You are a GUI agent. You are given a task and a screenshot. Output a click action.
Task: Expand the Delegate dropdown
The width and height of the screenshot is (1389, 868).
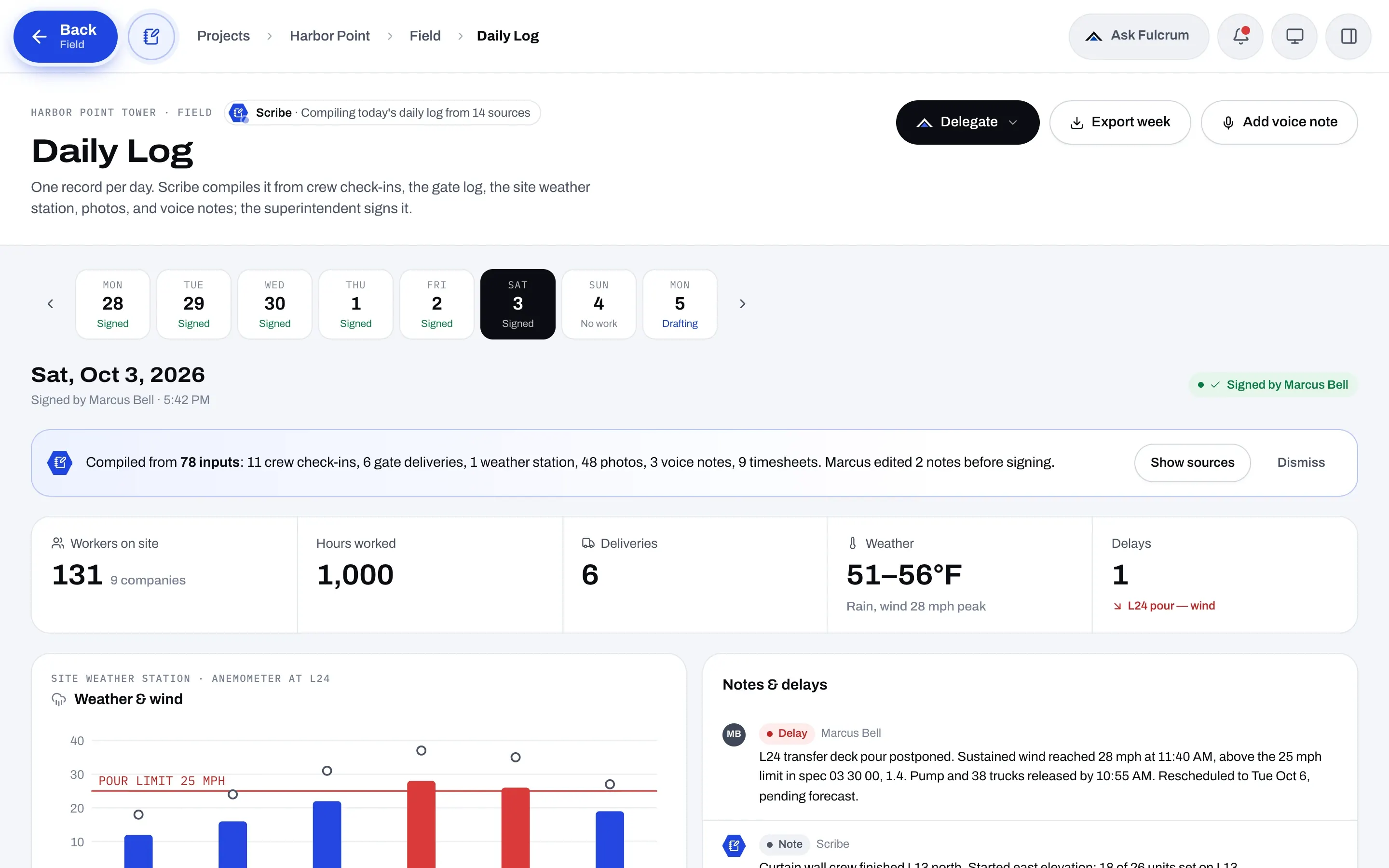click(967, 122)
